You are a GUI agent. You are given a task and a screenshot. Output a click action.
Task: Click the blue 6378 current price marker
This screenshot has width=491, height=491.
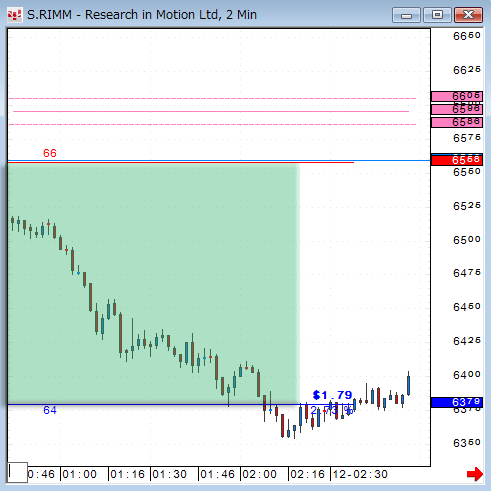[457, 402]
